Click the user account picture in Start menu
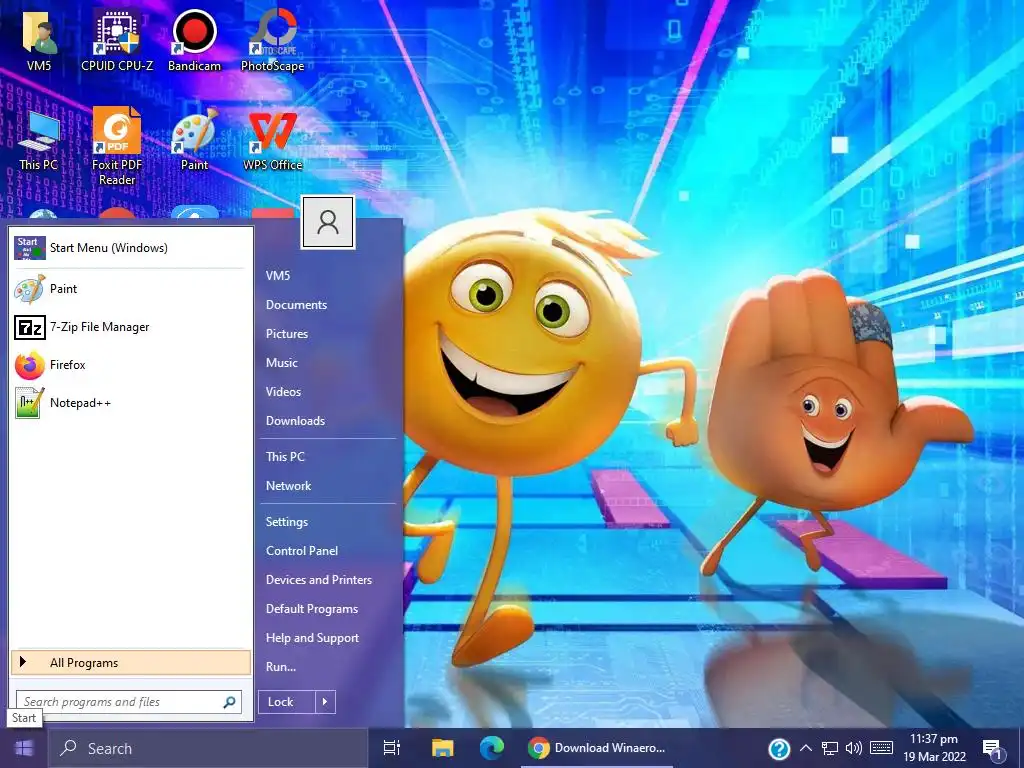Viewport: 1024px width, 768px height. (x=328, y=222)
